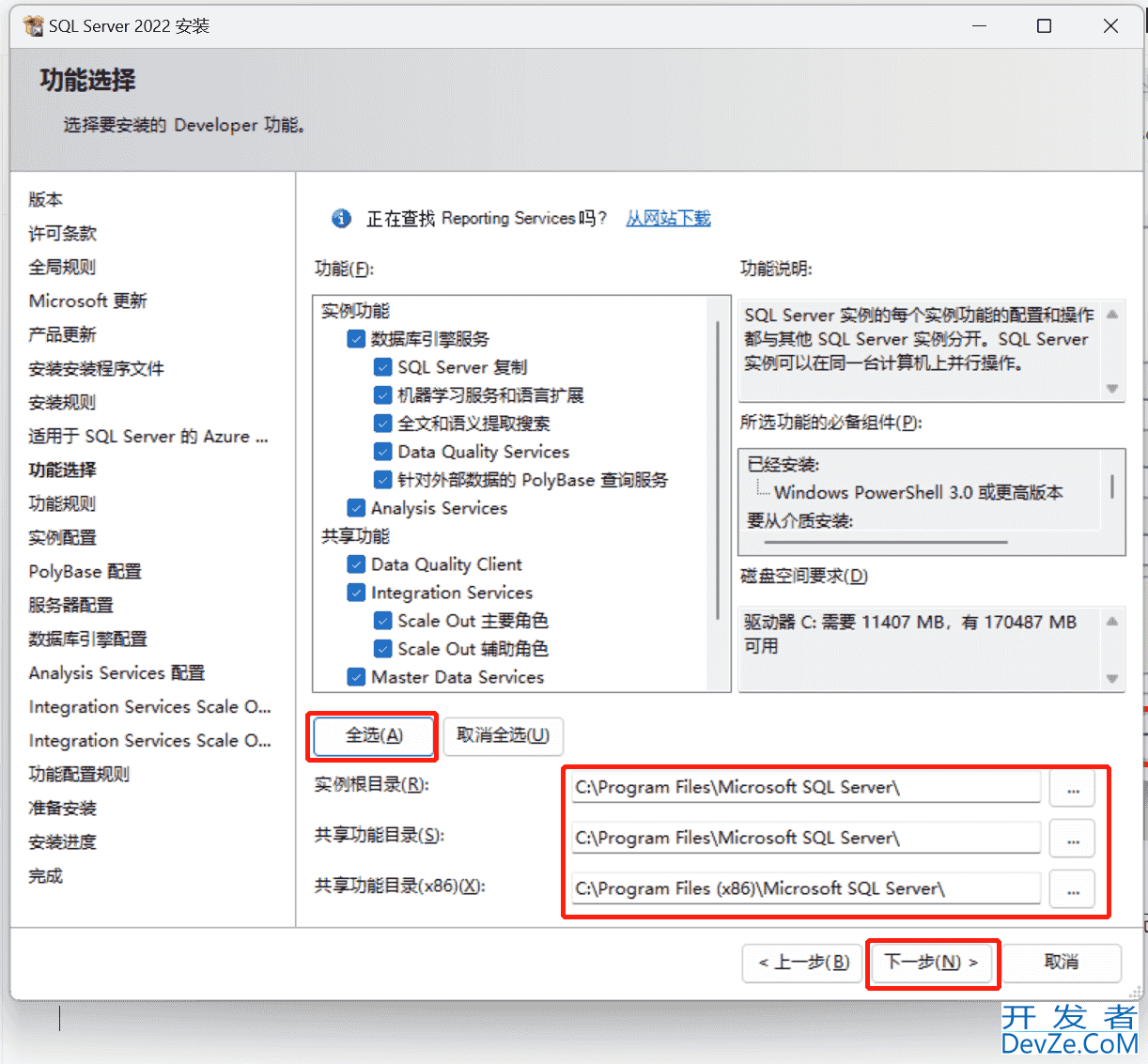Toggle 机器学习服务和语言扩展 checkbox

tap(382, 395)
